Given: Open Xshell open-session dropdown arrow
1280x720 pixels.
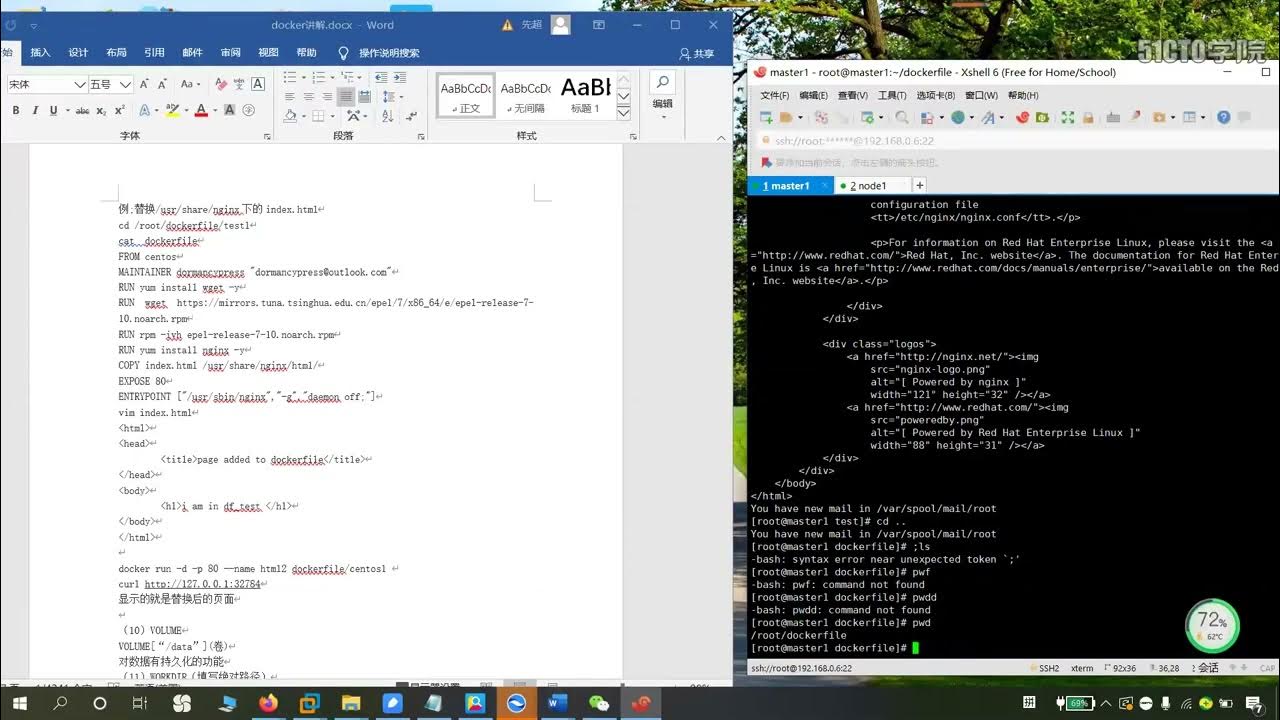Looking at the screenshot, I should (x=800, y=117).
